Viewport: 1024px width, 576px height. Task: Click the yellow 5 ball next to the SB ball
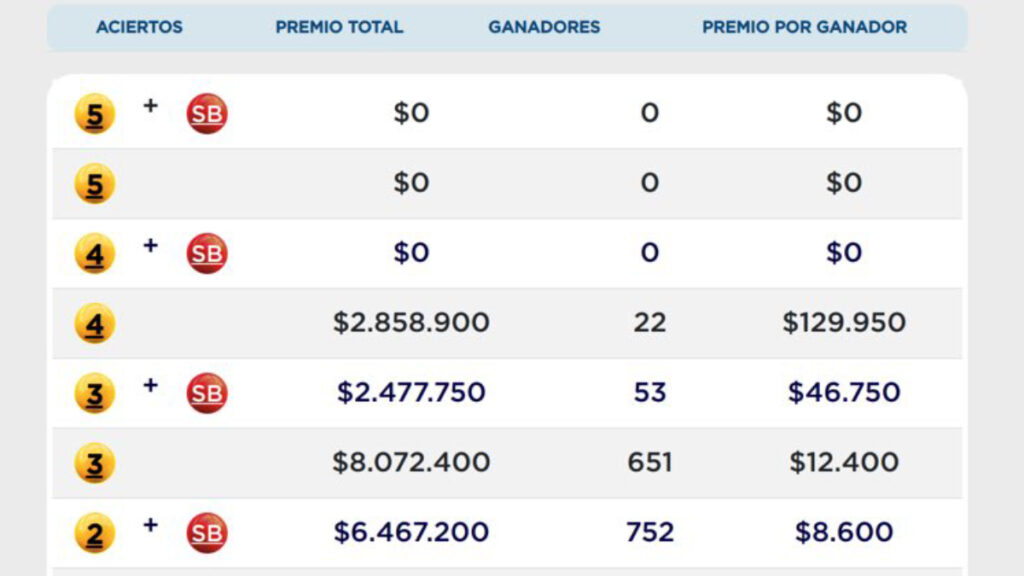click(95, 115)
